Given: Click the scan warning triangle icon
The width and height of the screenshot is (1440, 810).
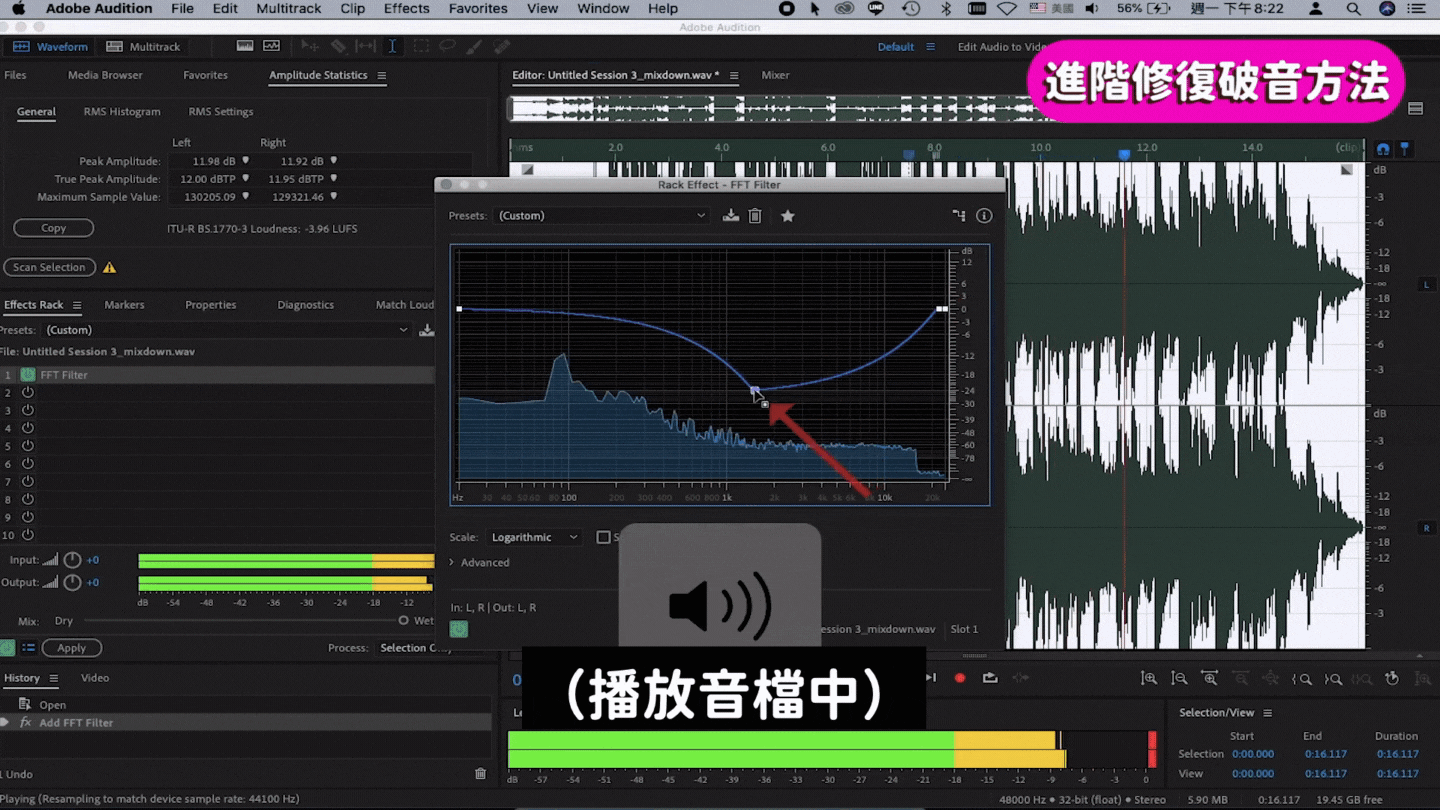Looking at the screenshot, I should (x=110, y=268).
